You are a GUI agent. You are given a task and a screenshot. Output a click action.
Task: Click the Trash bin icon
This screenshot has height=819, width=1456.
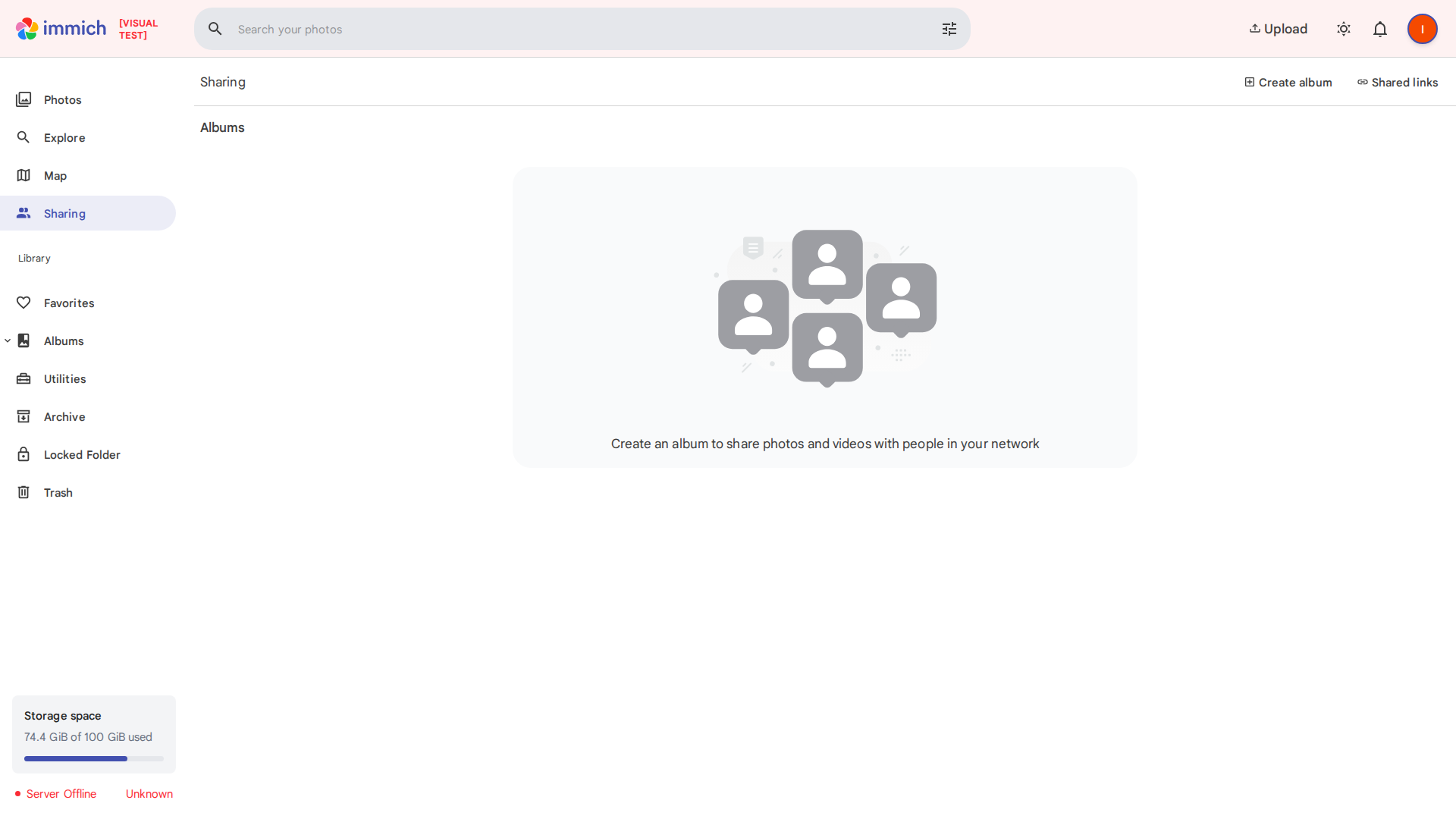[24, 492]
